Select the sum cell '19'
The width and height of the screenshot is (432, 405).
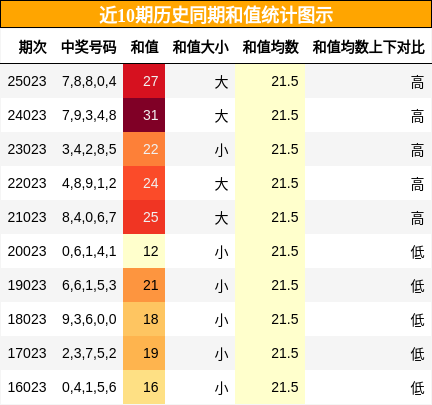[x=144, y=353]
